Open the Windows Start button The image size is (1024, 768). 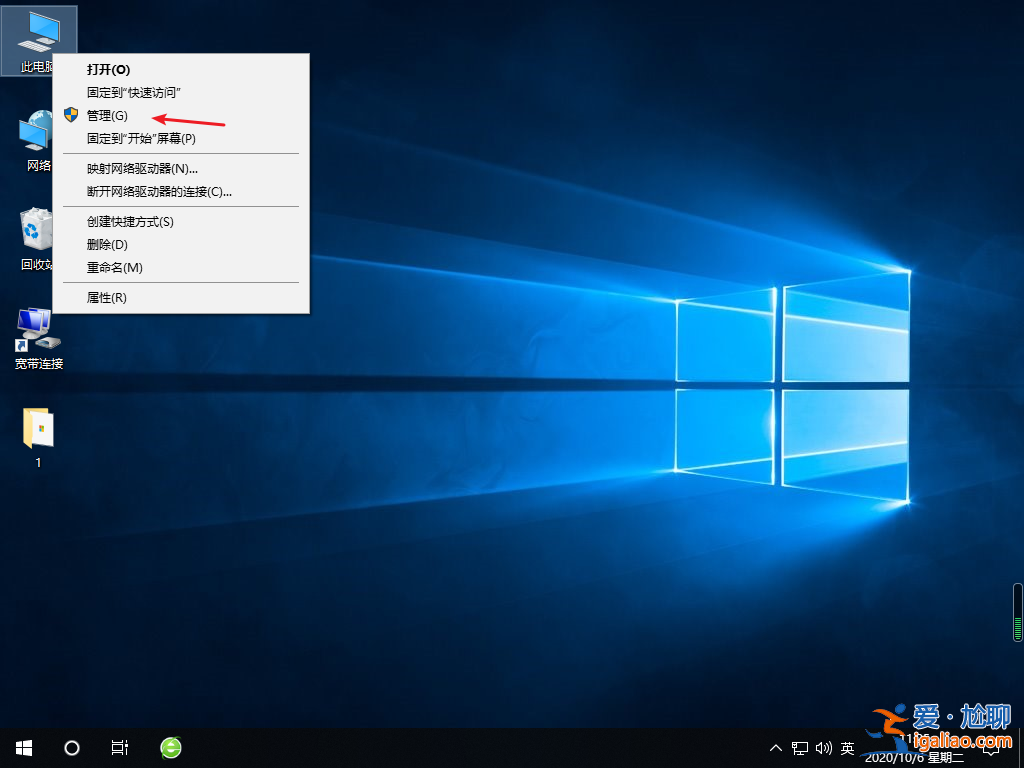coord(23,747)
